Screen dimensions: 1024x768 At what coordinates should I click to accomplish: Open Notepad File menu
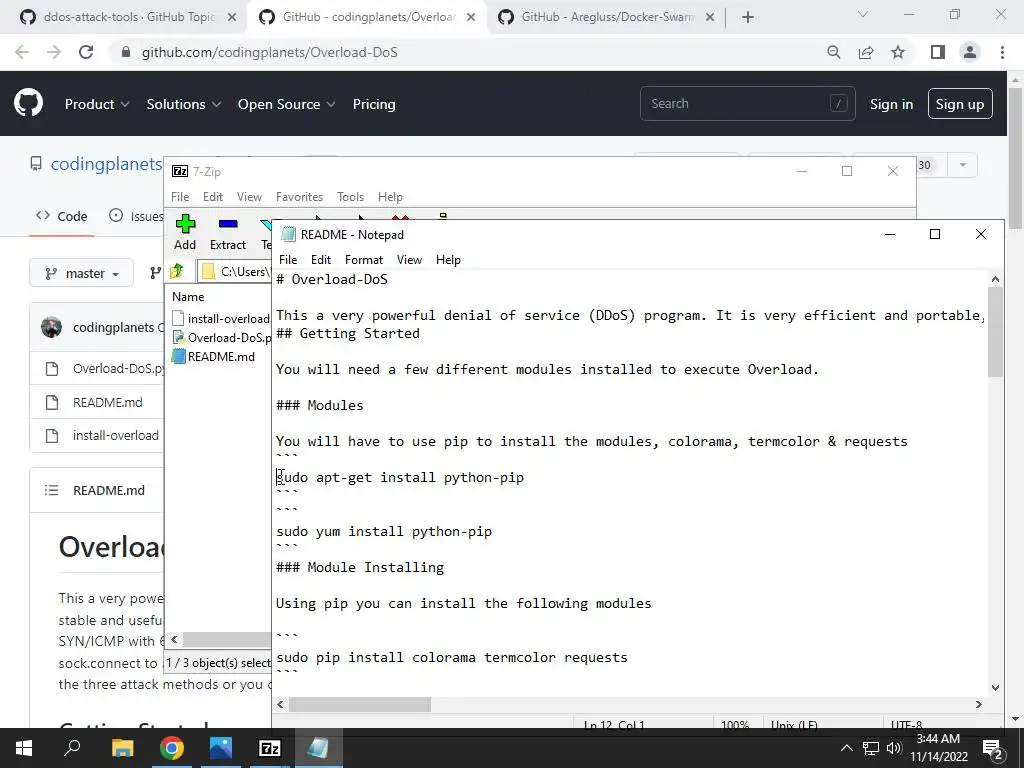[x=288, y=259]
